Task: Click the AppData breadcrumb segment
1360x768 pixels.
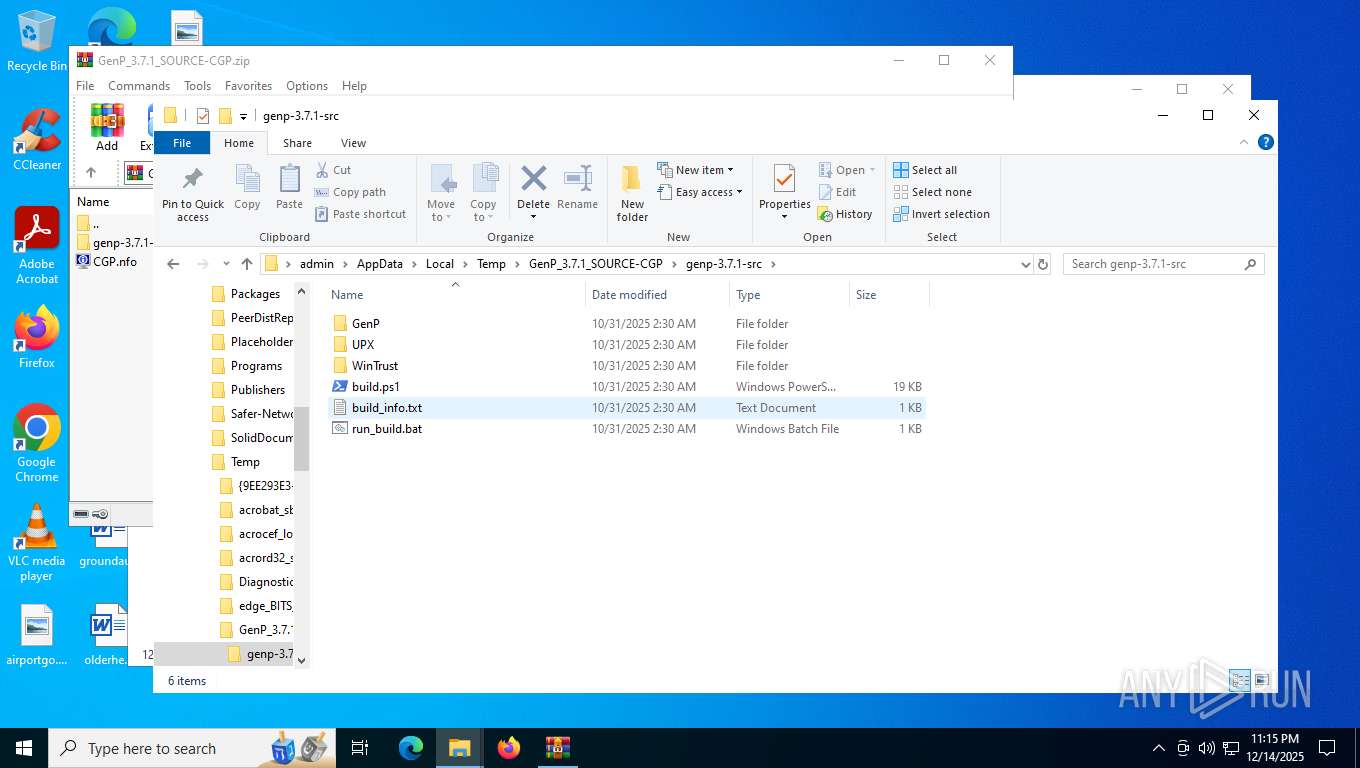Action: pos(380,264)
